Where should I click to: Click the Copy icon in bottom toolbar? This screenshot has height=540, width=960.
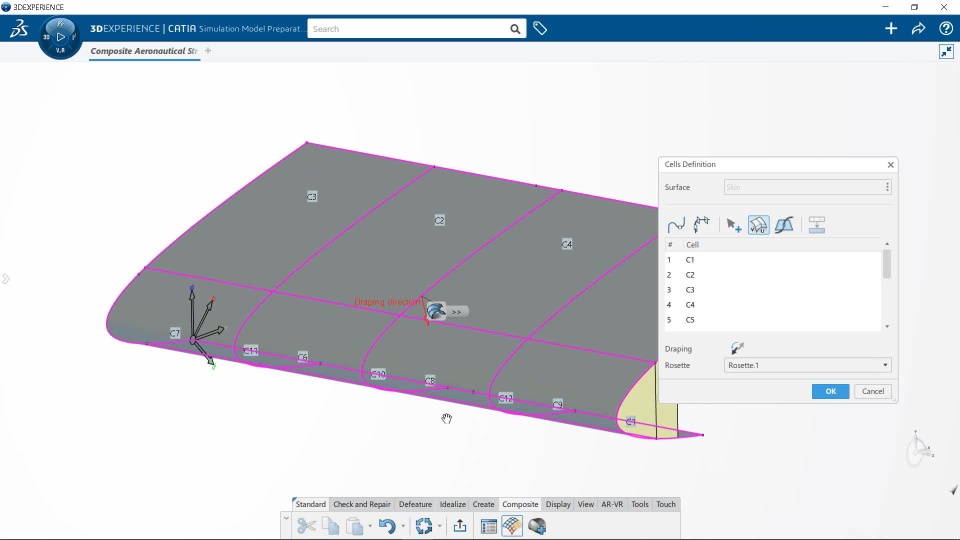[x=331, y=526]
